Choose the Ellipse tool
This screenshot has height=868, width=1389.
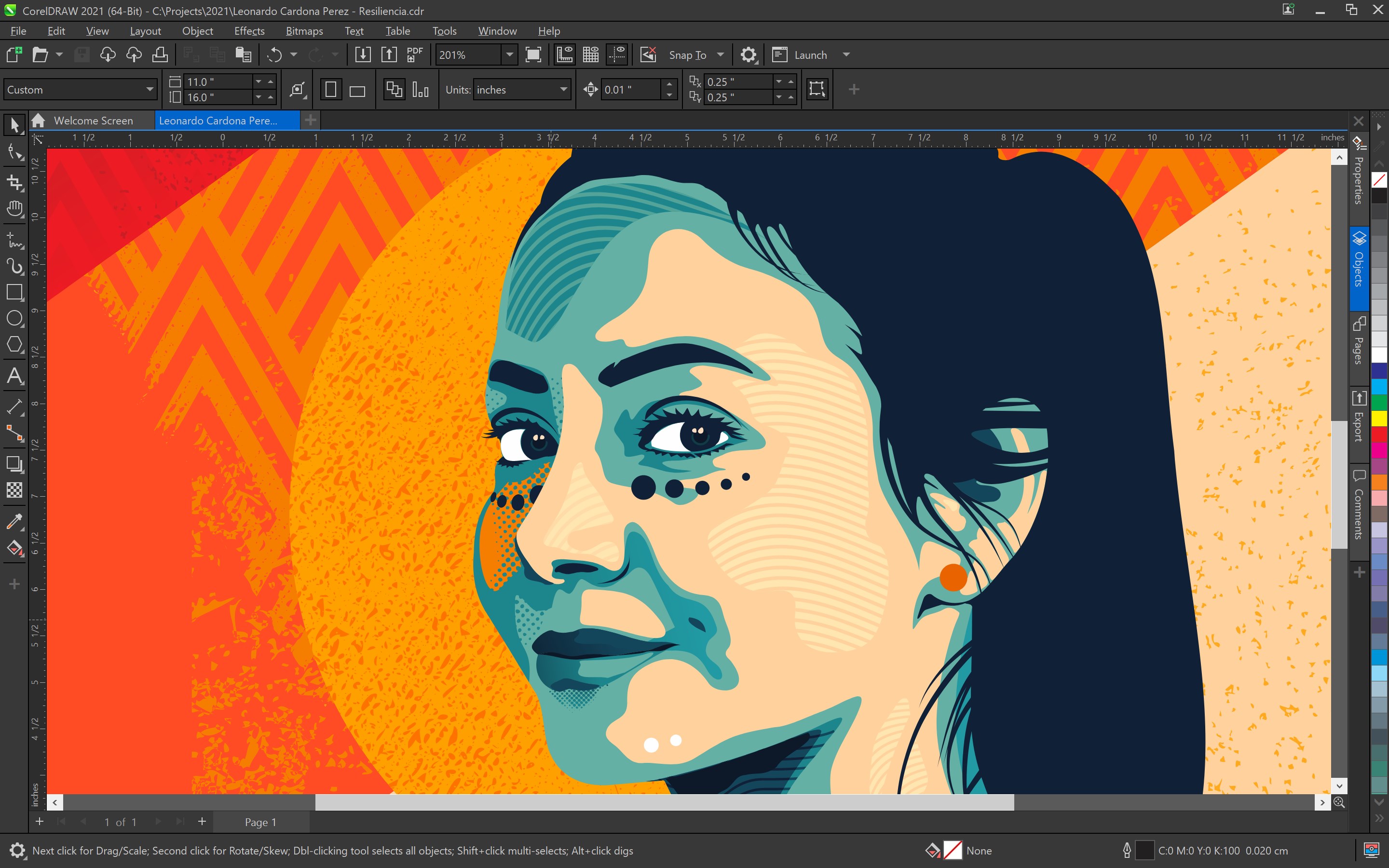pyautogui.click(x=14, y=318)
